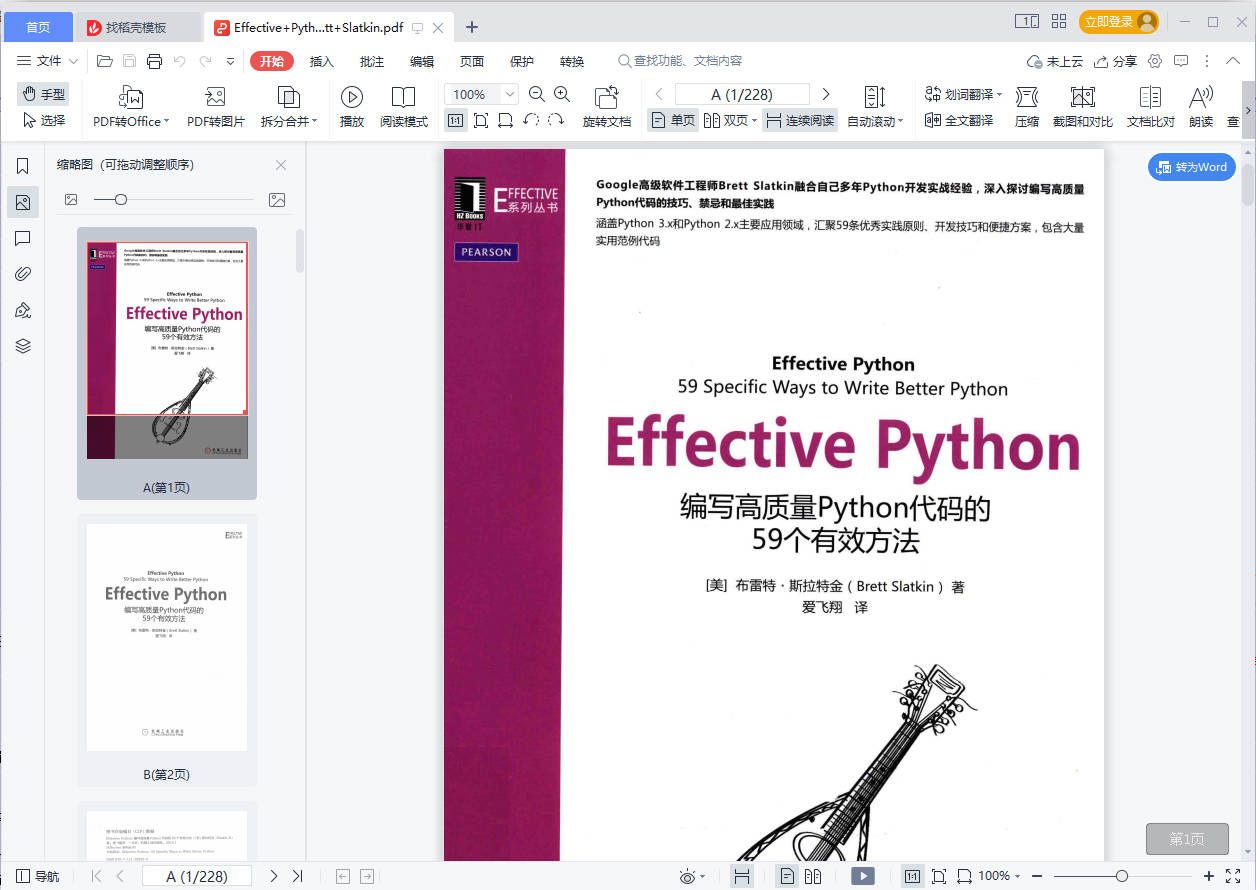The height and width of the screenshot is (890, 1256).
Task: Click the PDF转Office conversion icon
Action: pyautogui.click(x=131, y=97)
